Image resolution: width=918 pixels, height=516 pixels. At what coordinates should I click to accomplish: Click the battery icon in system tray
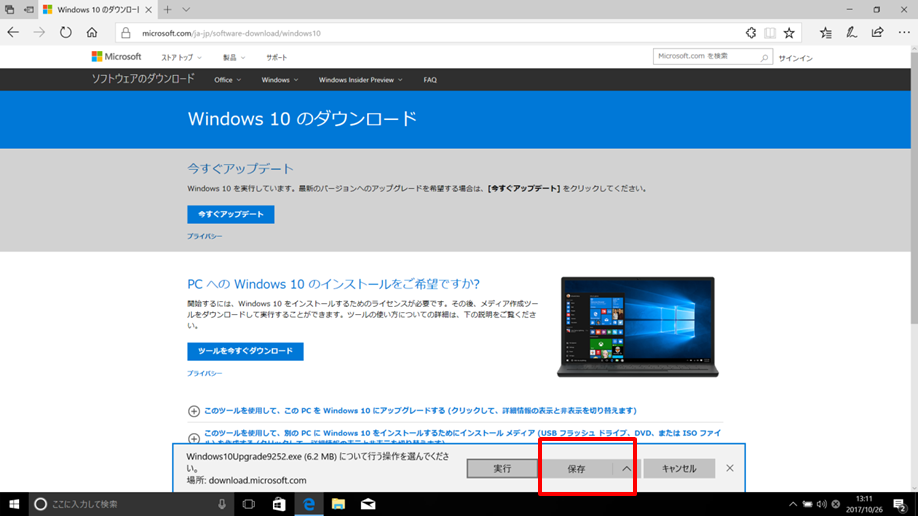tap(807, 504)
